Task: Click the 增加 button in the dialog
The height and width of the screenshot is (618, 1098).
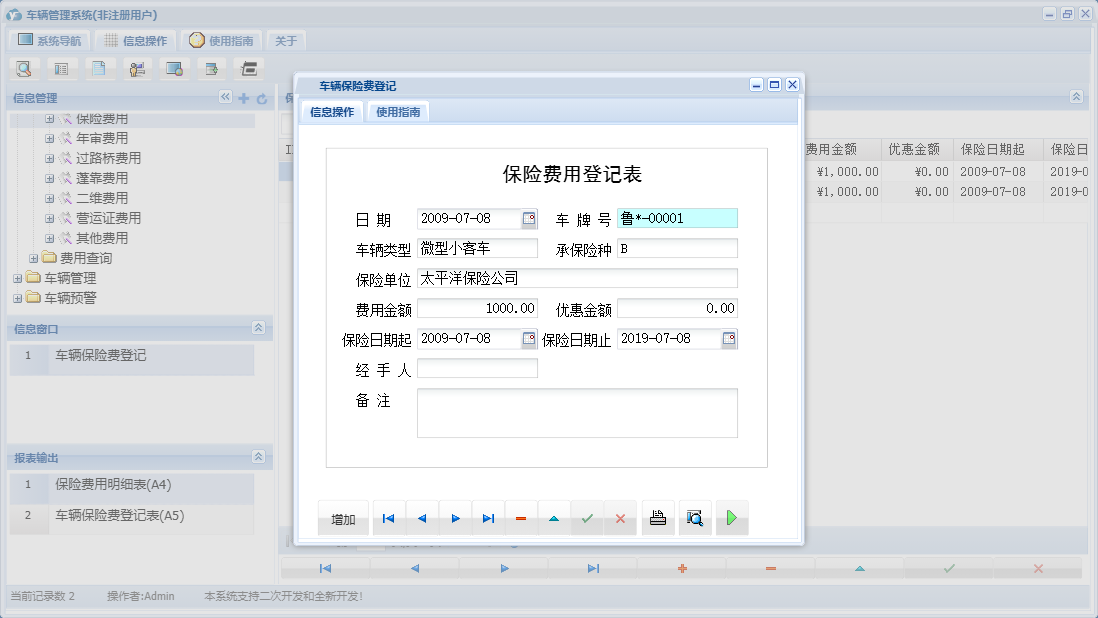Action: pyautogui.click(x=343, y=518)
